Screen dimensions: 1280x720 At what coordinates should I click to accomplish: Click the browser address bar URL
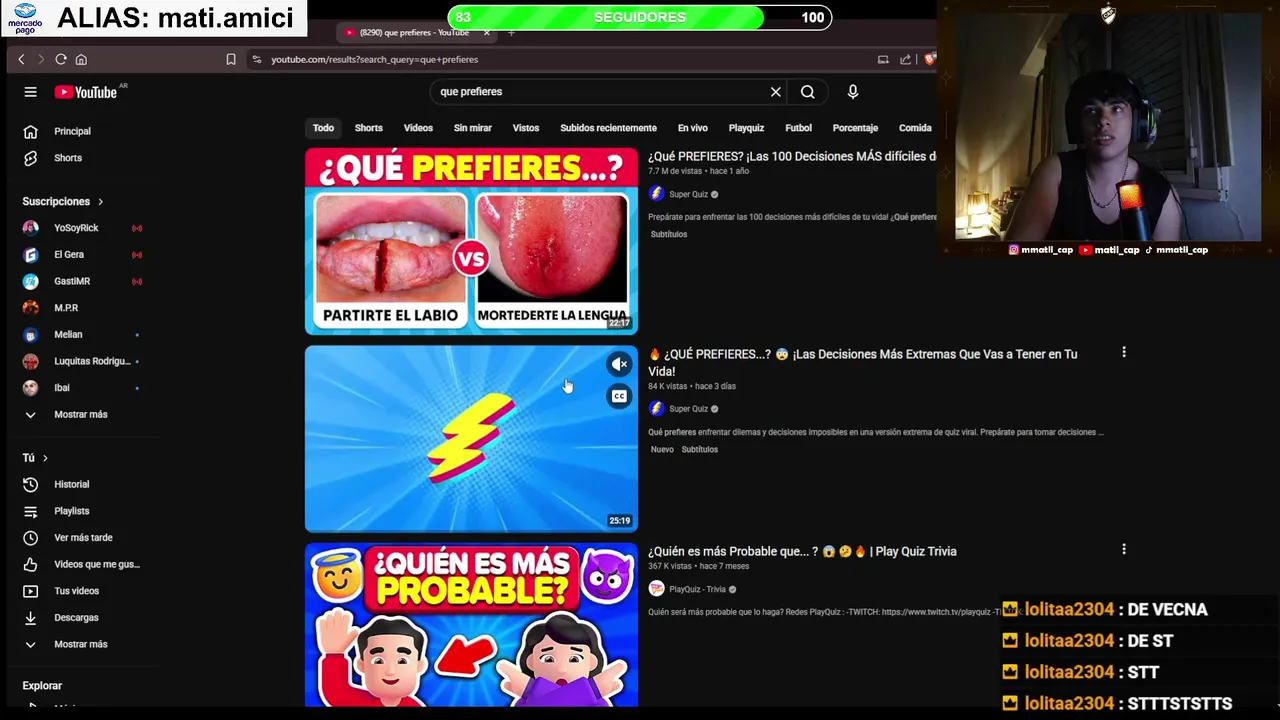pos(375,60)
